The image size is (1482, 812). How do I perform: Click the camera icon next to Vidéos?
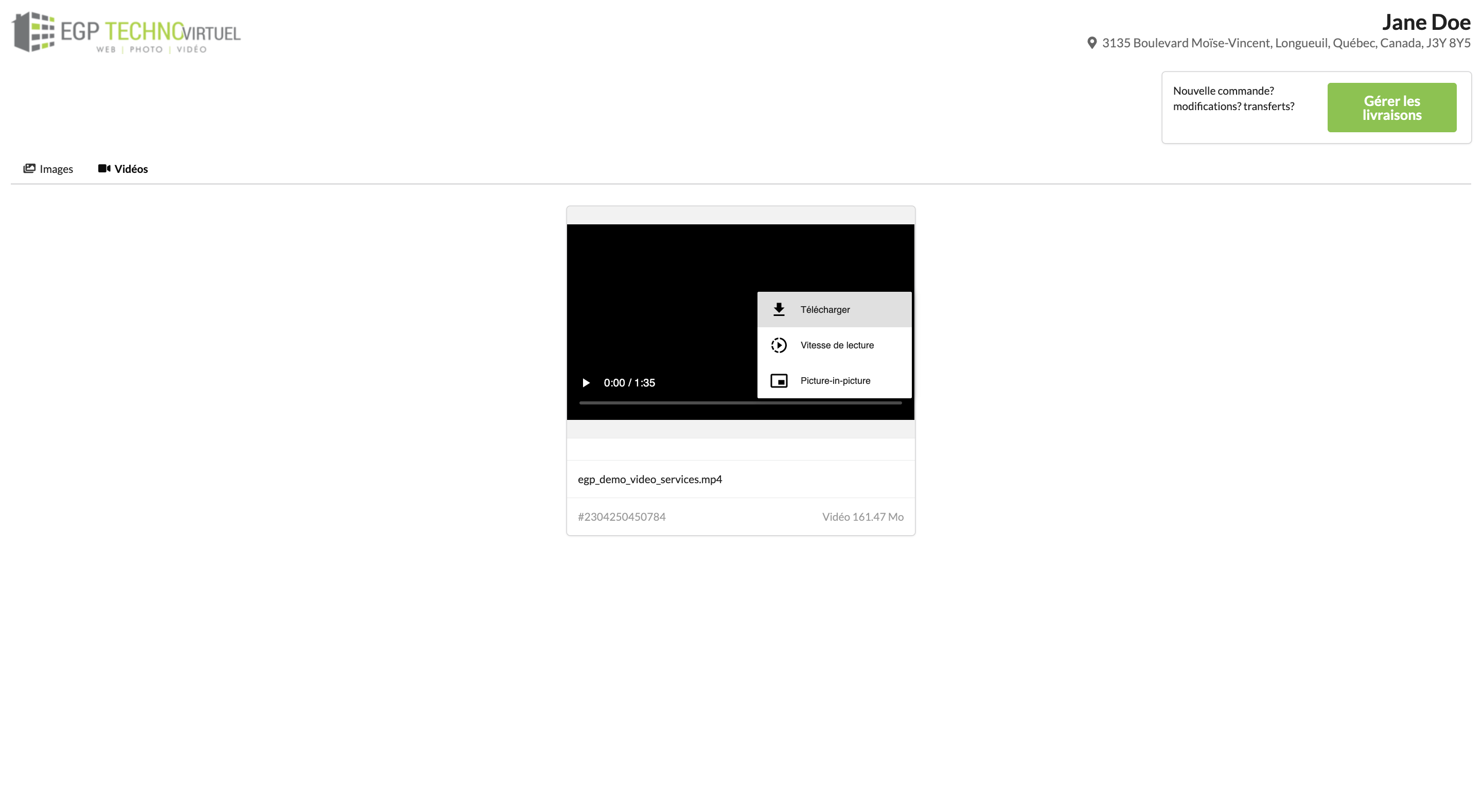click(x=103, y=168)
